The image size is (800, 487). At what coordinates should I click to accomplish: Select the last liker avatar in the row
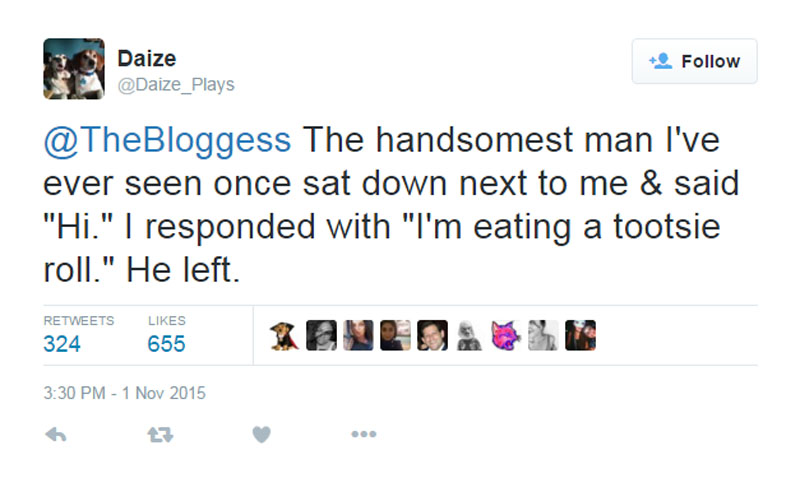(x=580, y=336)
